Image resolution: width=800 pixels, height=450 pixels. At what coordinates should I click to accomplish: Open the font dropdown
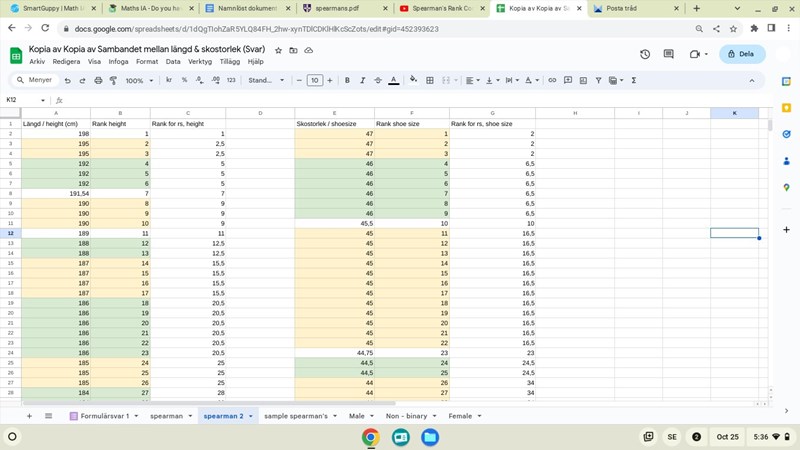pos(266,80)
